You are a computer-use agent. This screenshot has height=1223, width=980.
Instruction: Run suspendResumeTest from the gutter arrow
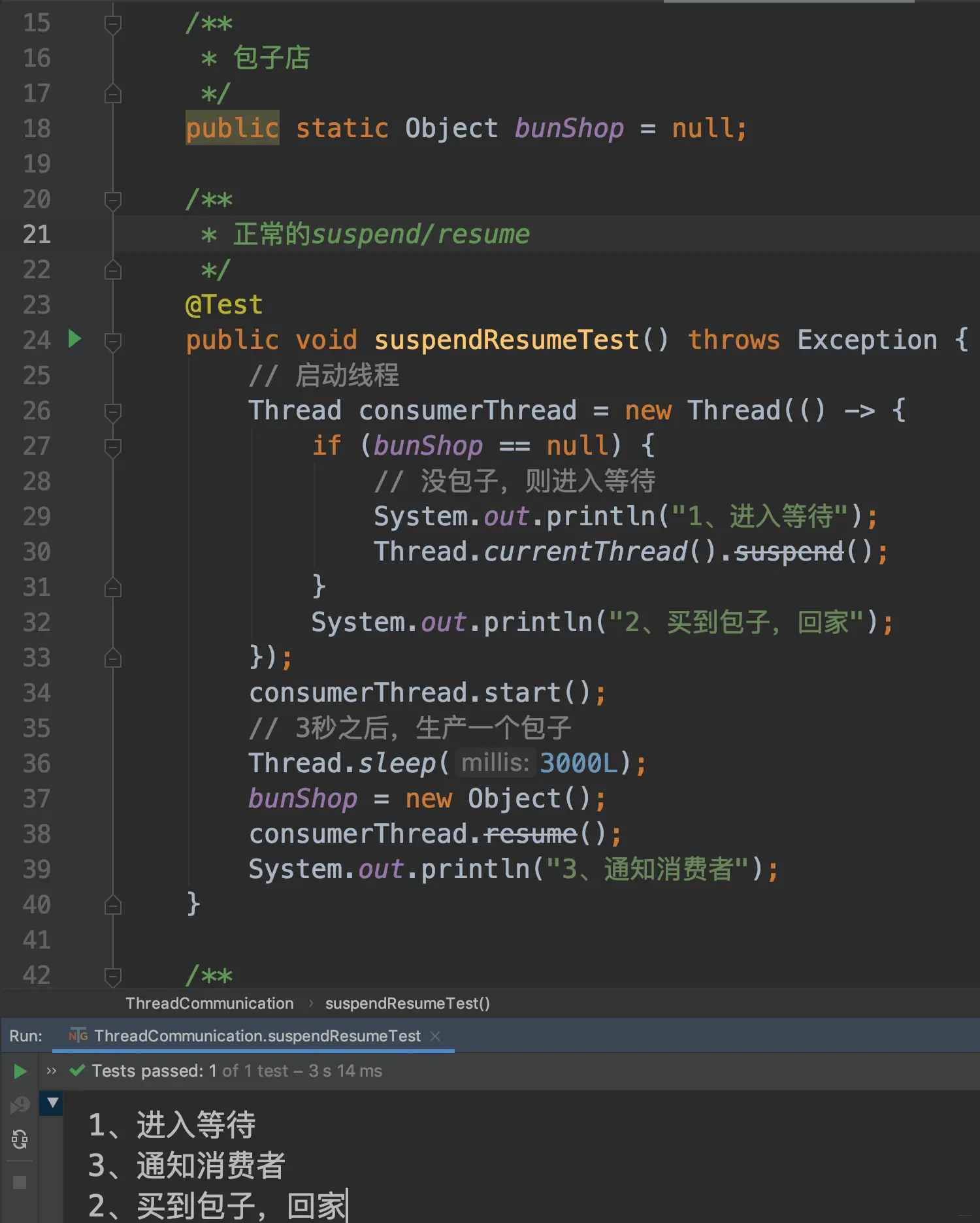[74, 339]
